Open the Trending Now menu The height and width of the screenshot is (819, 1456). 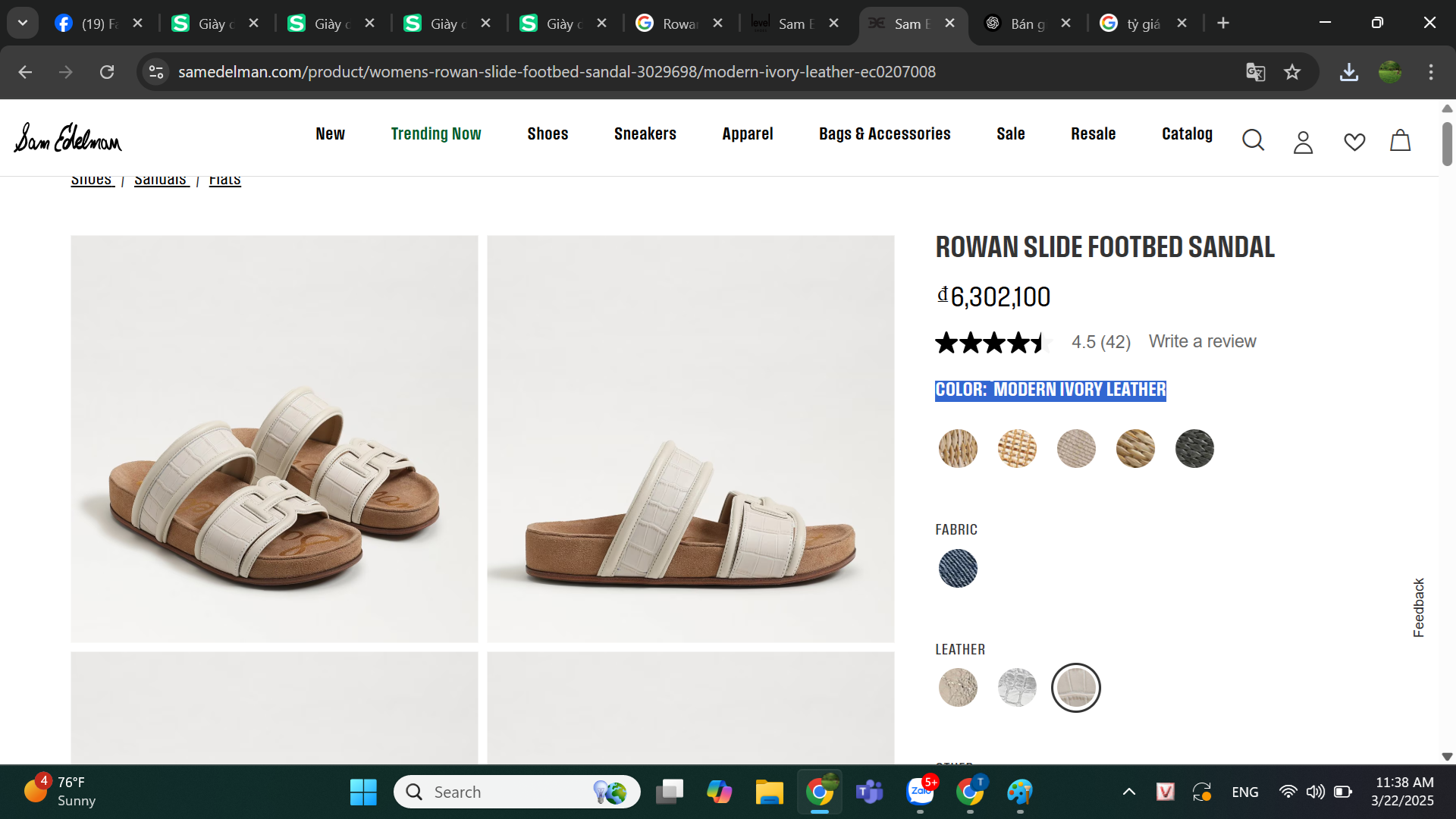pyautogui.click(x=436, y=134)
